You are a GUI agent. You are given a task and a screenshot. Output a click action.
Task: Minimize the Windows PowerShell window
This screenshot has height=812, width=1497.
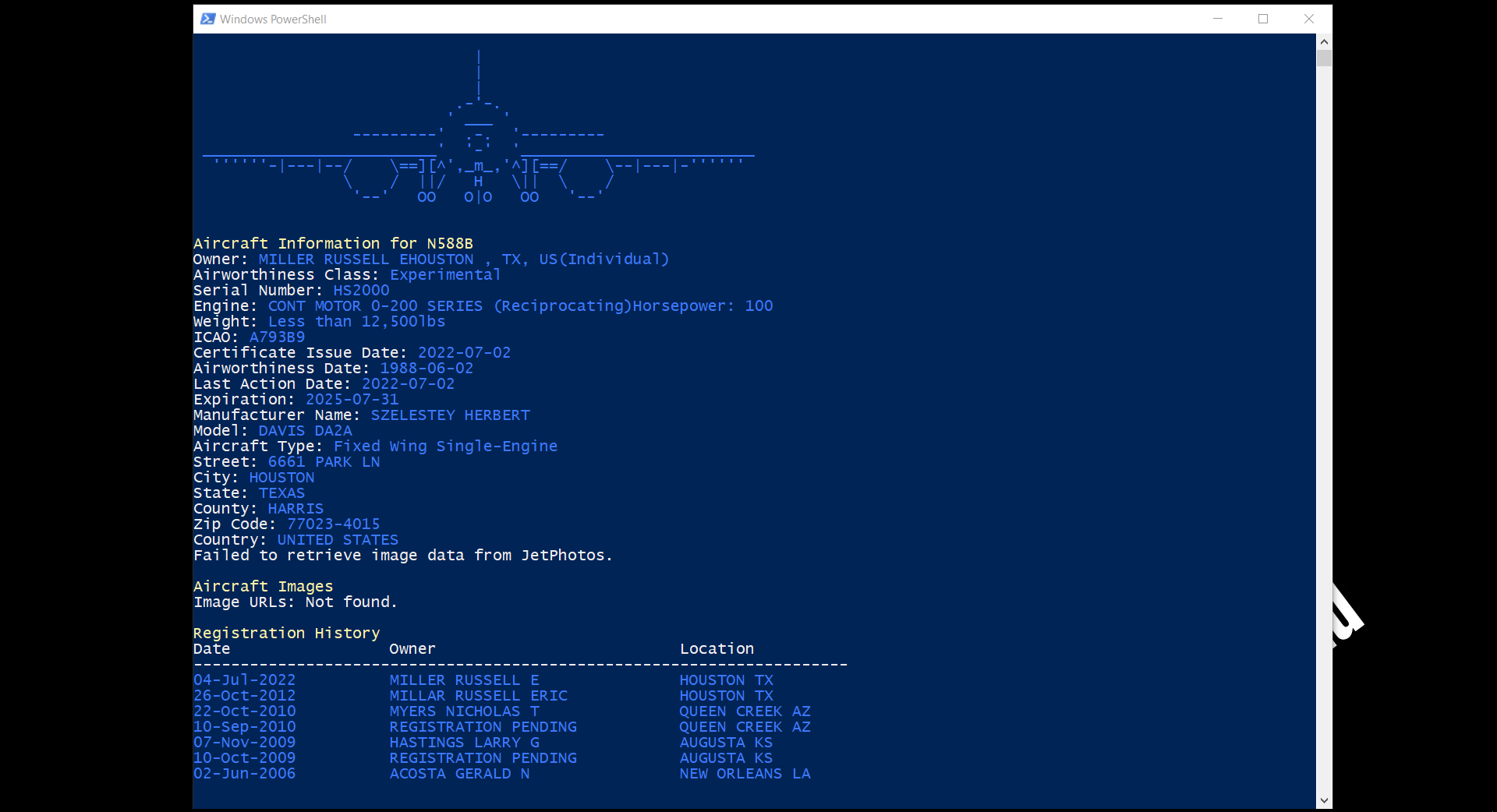(x=1218, y=19)
